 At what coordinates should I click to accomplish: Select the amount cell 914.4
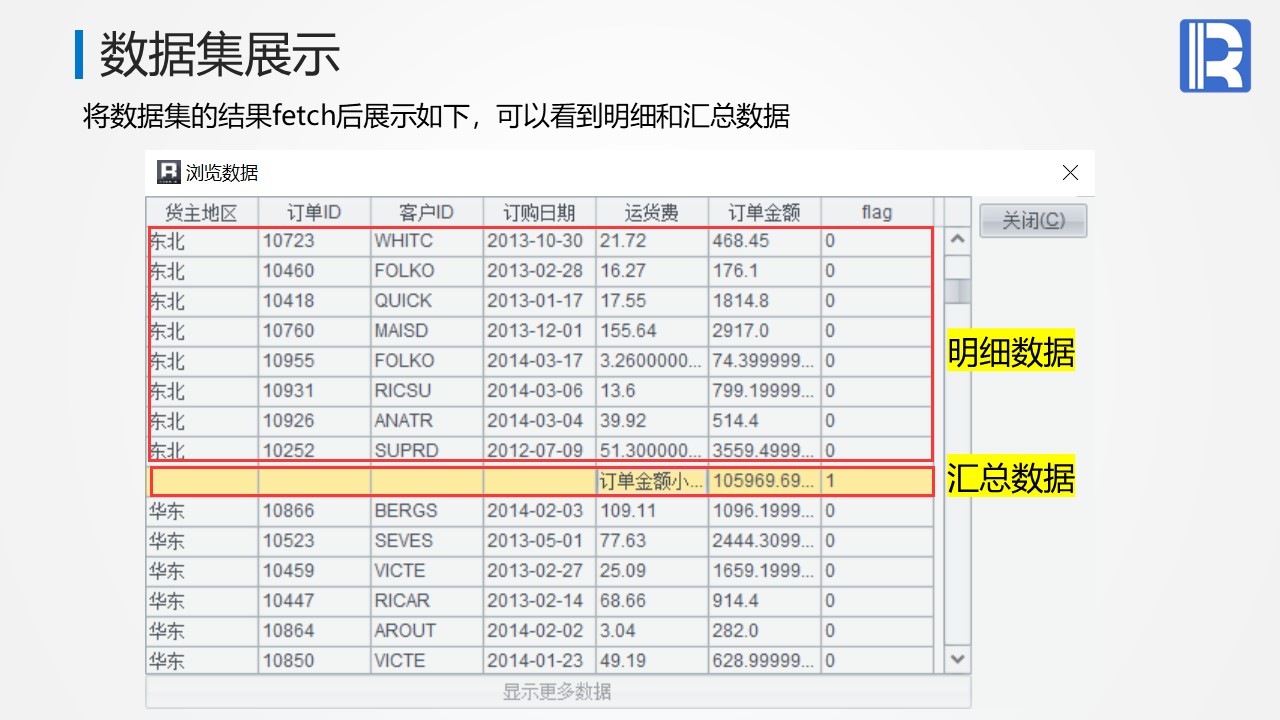point(765,601)
